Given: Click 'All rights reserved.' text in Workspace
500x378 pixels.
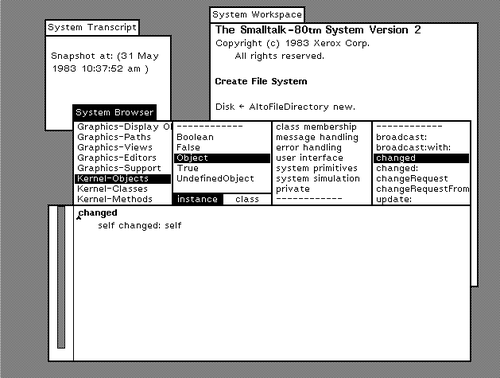Looking at the screenshot, I should click(279, 56).
